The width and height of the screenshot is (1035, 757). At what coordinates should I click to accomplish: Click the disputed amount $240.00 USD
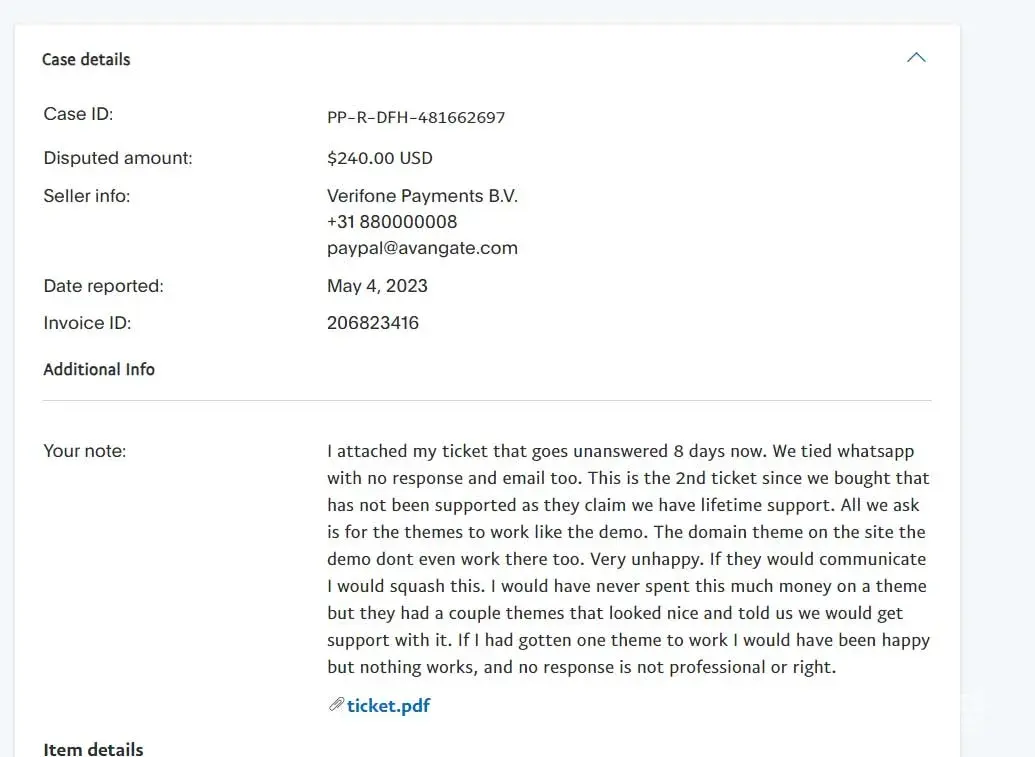(x=380, y=158)
